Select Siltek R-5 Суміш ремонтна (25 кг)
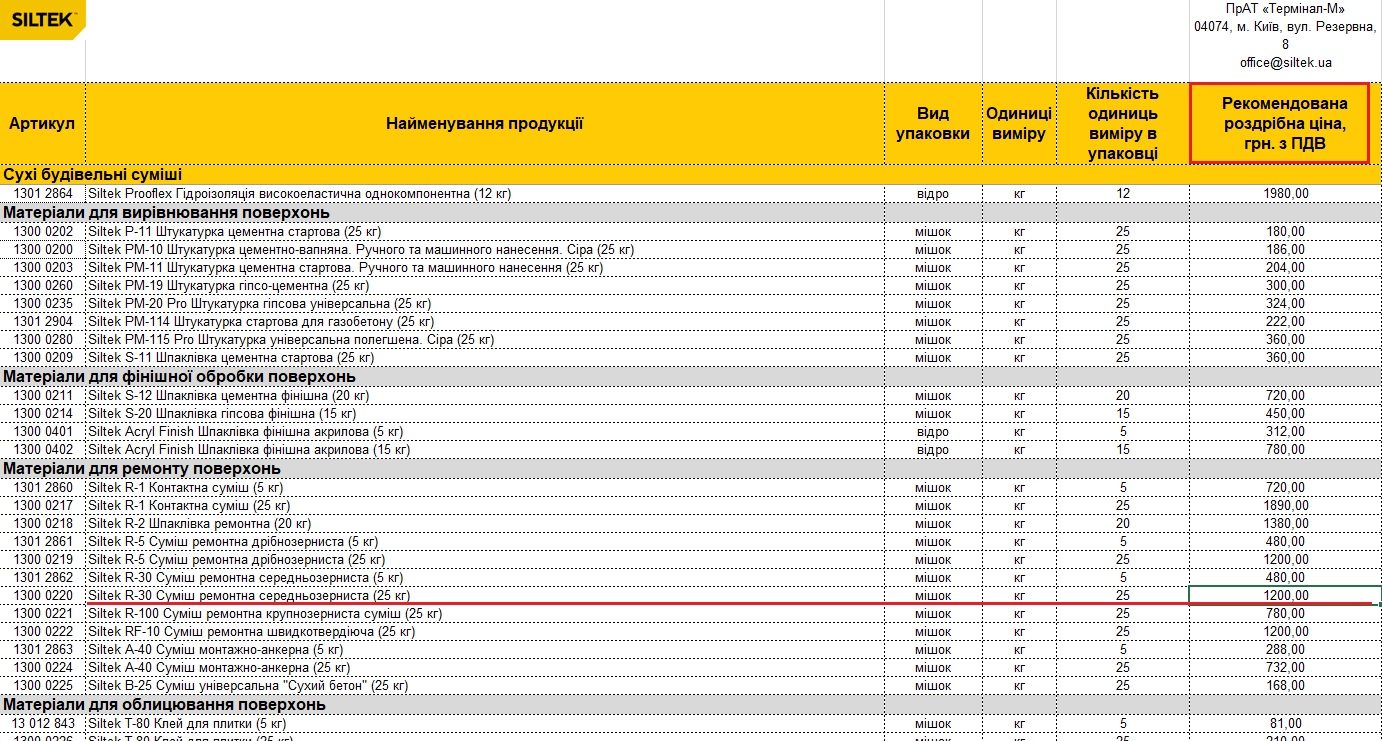 pos(485,559)
